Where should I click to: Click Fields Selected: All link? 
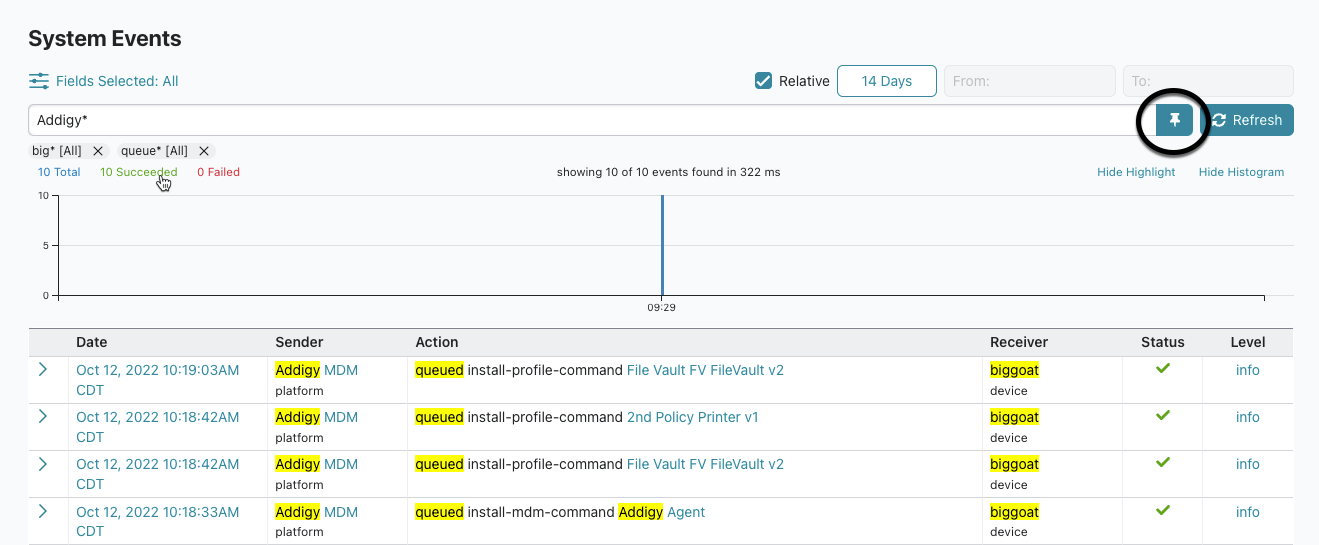click(117, 81)
